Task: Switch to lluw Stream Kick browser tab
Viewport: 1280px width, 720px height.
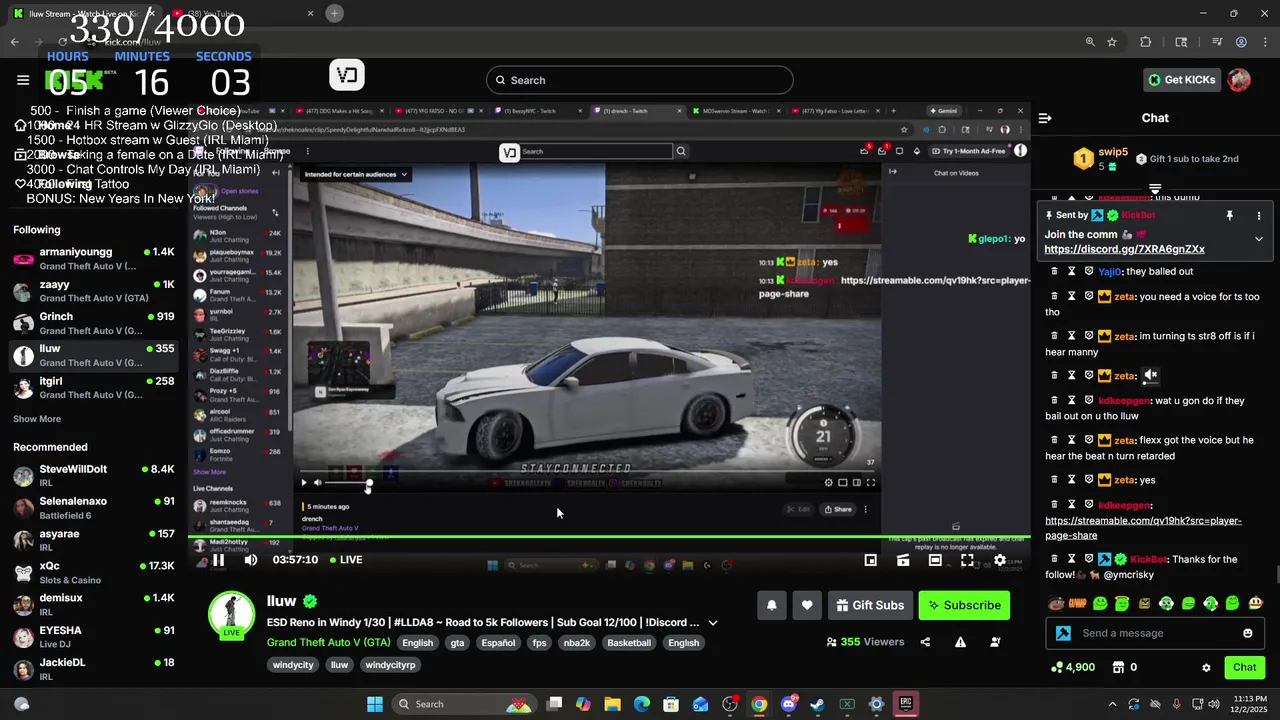Action: click(85, 14)
